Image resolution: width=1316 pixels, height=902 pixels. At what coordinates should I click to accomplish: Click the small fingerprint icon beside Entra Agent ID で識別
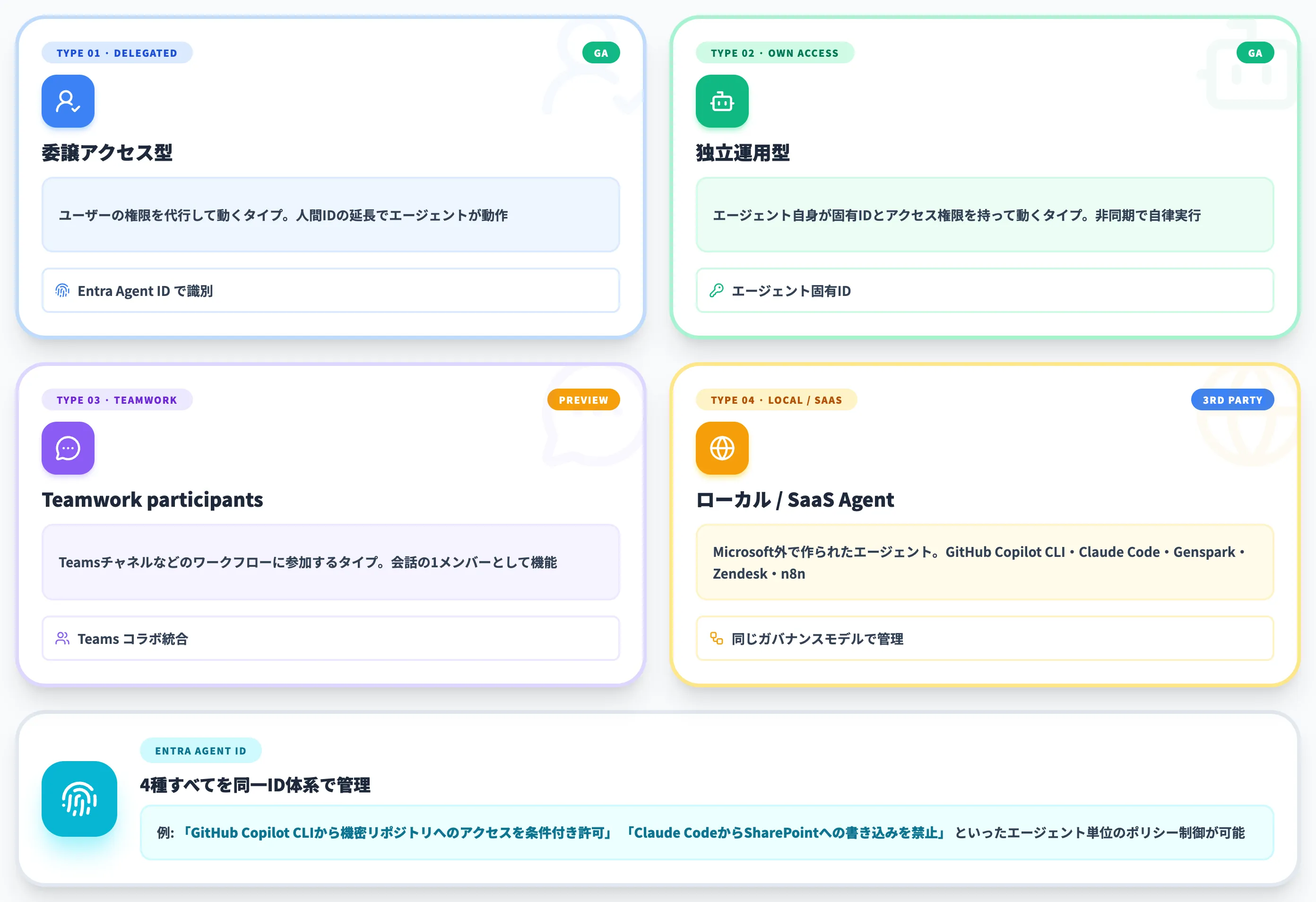tap(62, 290)
